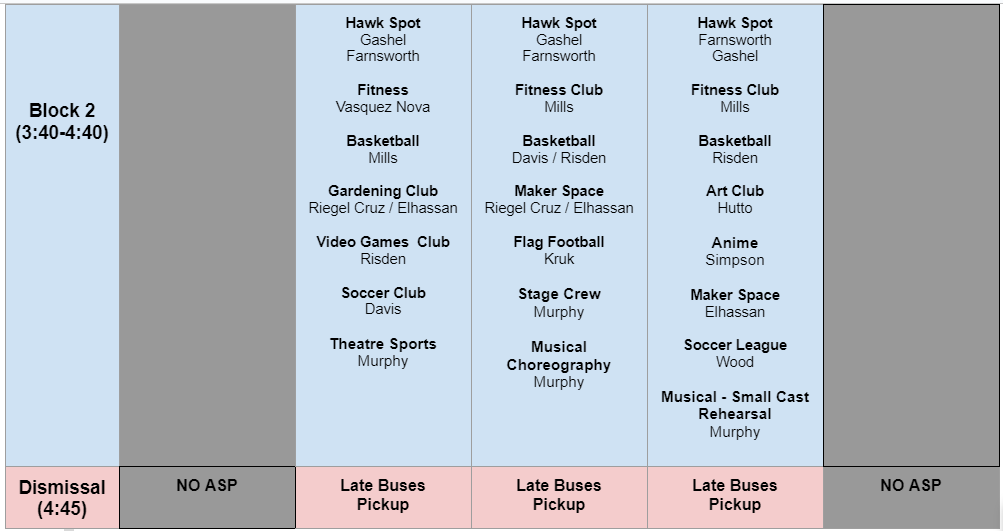Select Theatre Sports in the schedule
The image size is (1003, 531).
(x=383, y=344)
